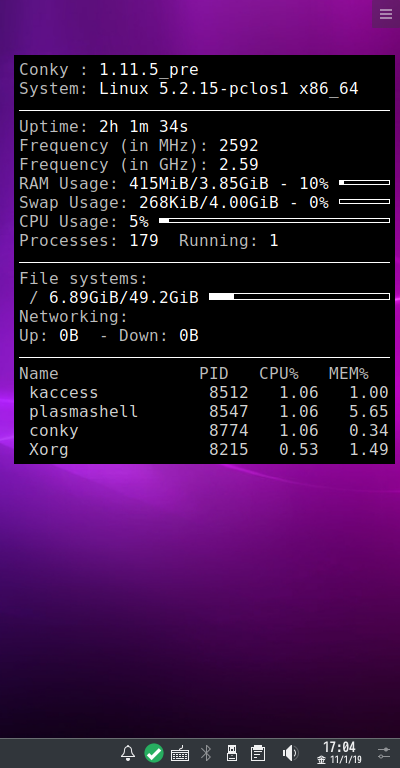Open clipboard tray icon
Viewport: 400px width, 768px height.
pos(258,753)
